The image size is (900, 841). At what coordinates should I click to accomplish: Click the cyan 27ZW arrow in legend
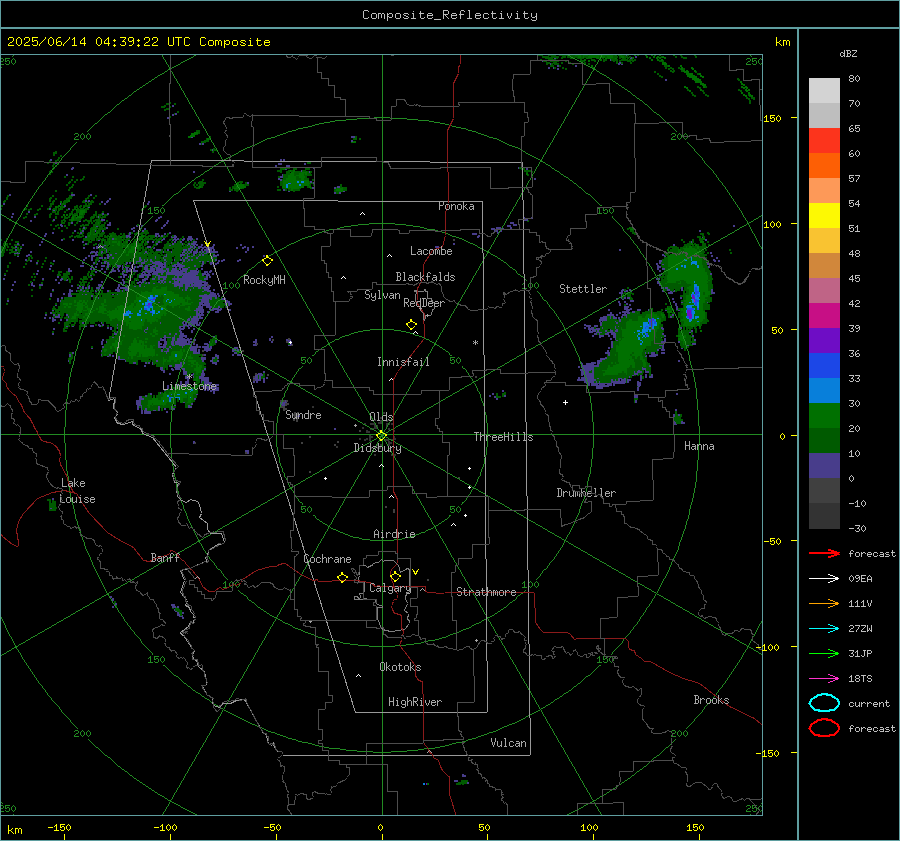click(x=824, y=628)
